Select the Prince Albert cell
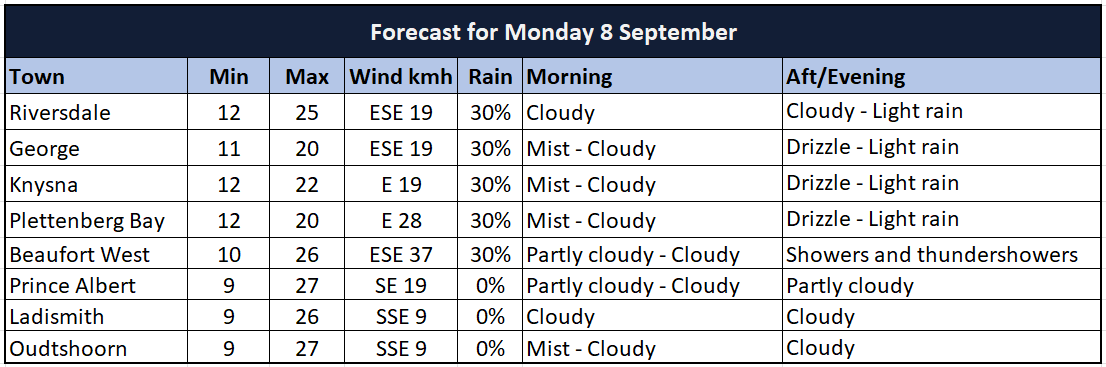The width and height of the screenshot is (1106, 367). coord(97,285)
